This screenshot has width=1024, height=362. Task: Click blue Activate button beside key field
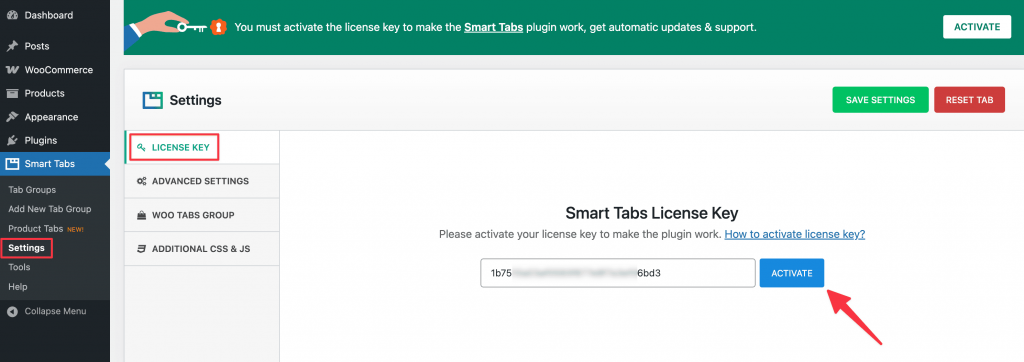tap(792, 273)
